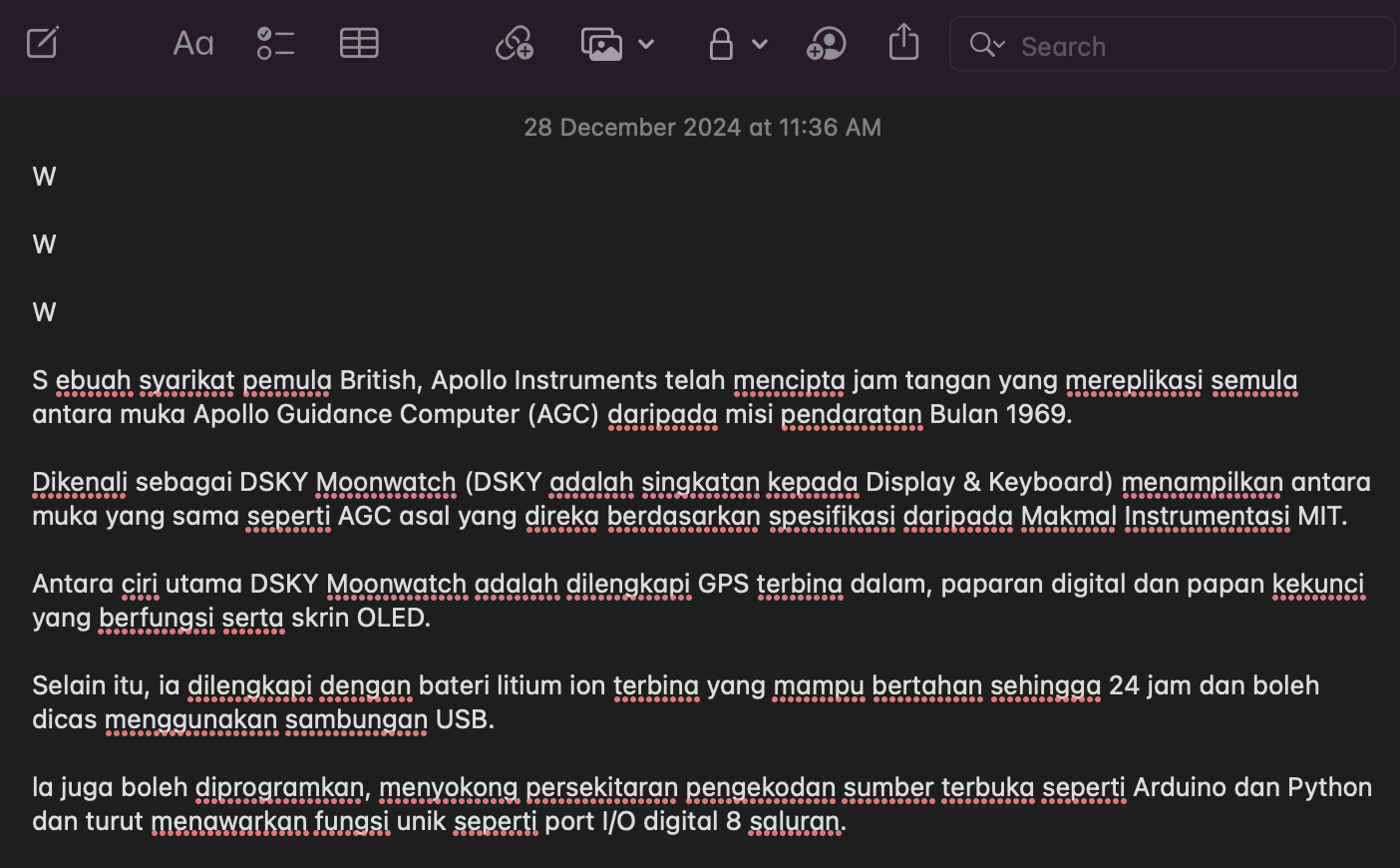This screenshot has height=868, width=1400.
Task: Click the underlined word 'Moonwatch' after 'sebagai DSKY'
Action: pos(386,482)
